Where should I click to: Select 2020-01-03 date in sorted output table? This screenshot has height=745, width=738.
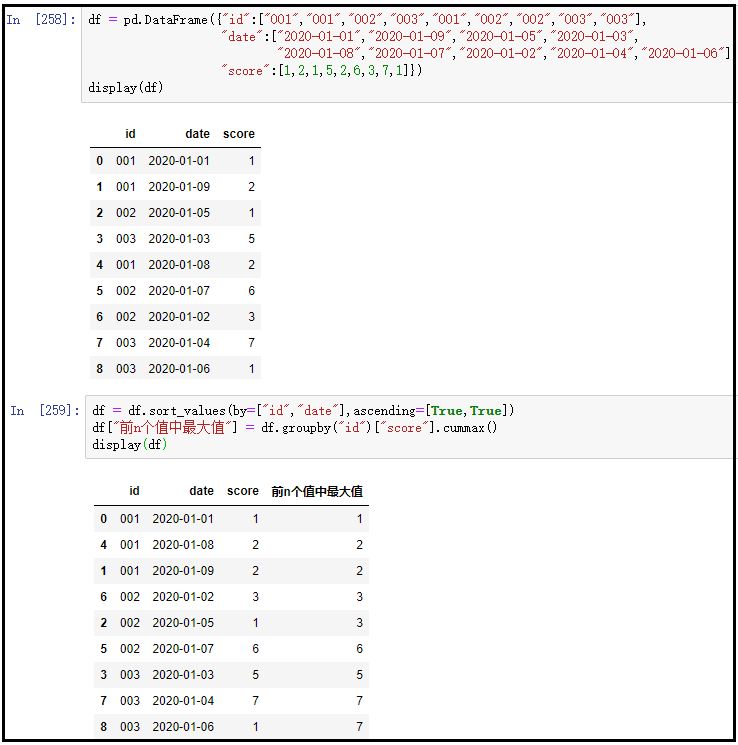[x=183, y=675]
